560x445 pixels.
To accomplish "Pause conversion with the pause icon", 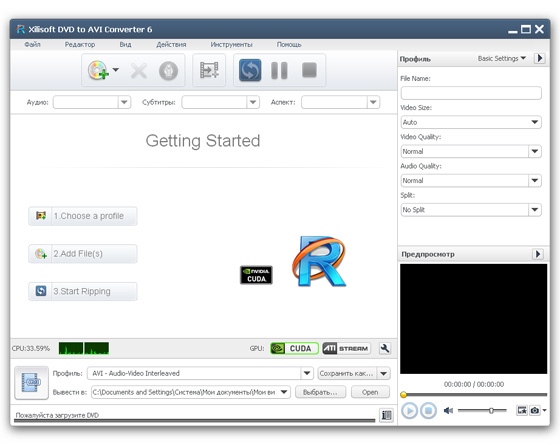I will tap(279, 70).
